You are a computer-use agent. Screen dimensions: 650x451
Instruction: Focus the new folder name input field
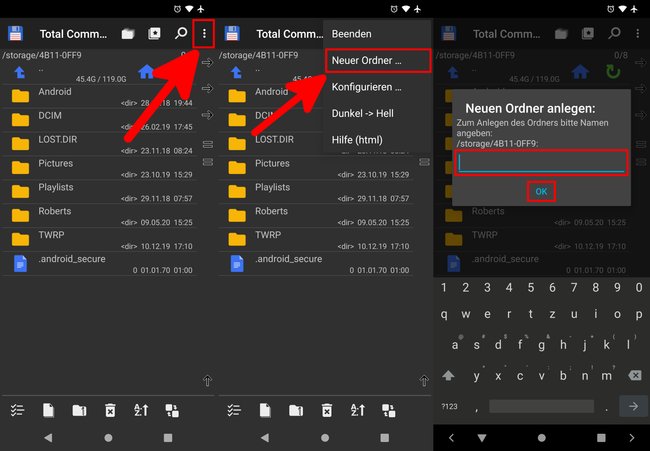coord(541,164)
